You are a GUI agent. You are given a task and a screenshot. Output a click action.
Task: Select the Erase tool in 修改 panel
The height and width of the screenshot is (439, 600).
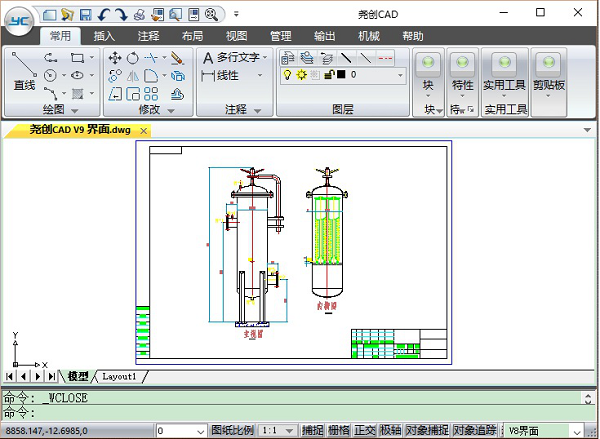tap(177, 58)
